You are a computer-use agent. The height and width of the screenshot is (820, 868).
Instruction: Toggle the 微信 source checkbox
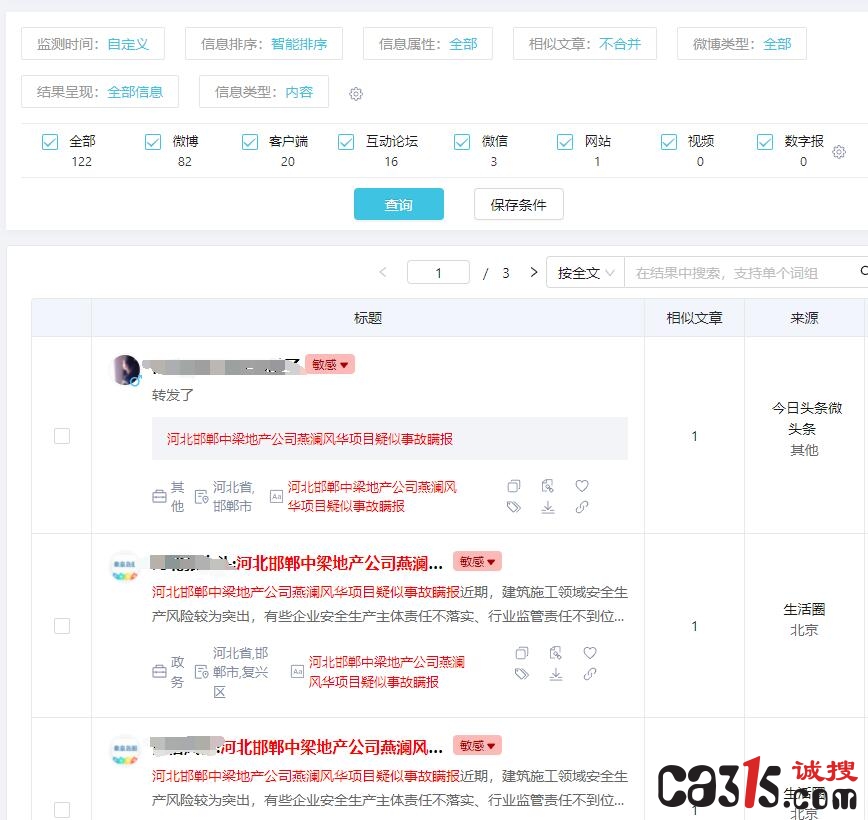[462, 142]
